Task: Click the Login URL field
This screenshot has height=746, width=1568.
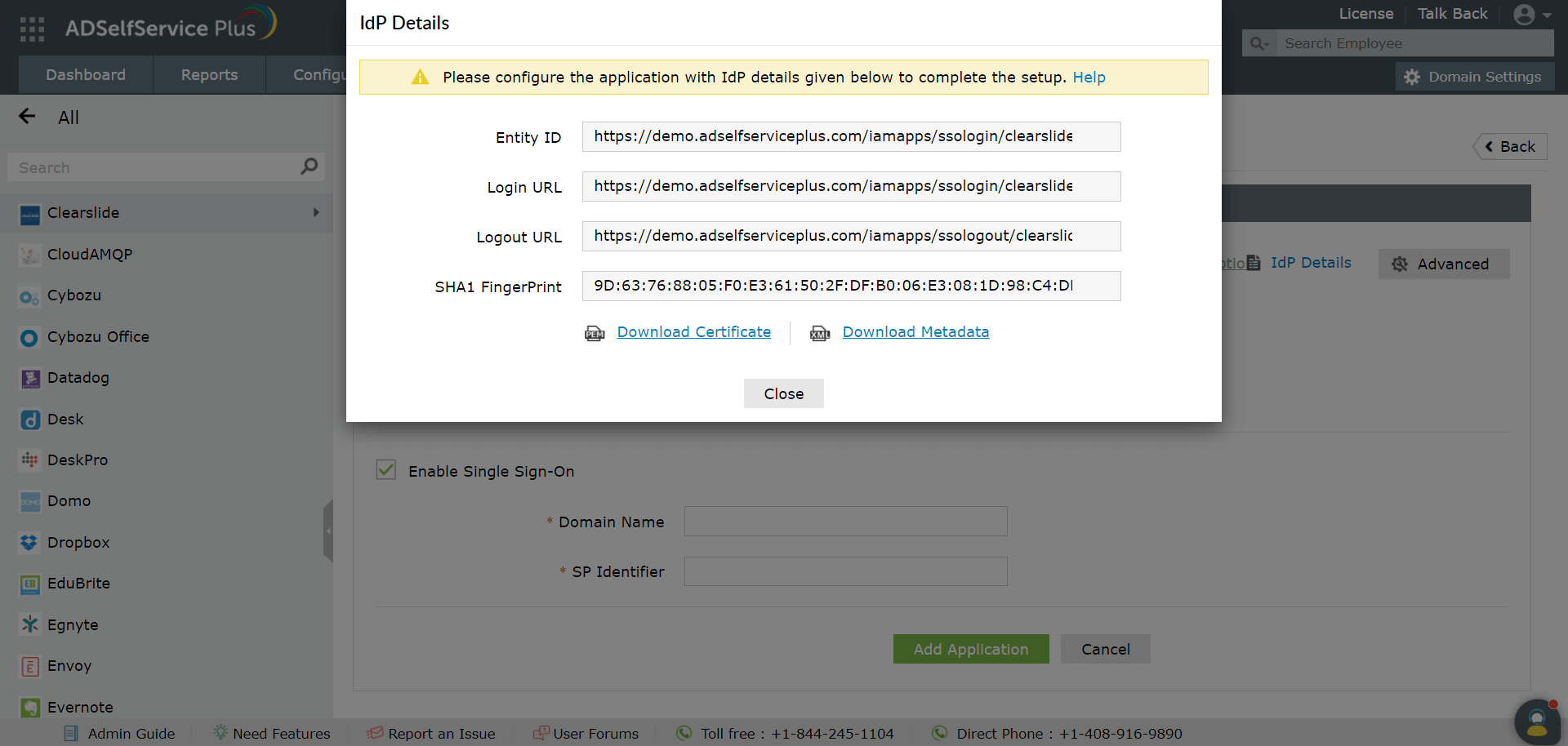Action: tap(851, 187)
